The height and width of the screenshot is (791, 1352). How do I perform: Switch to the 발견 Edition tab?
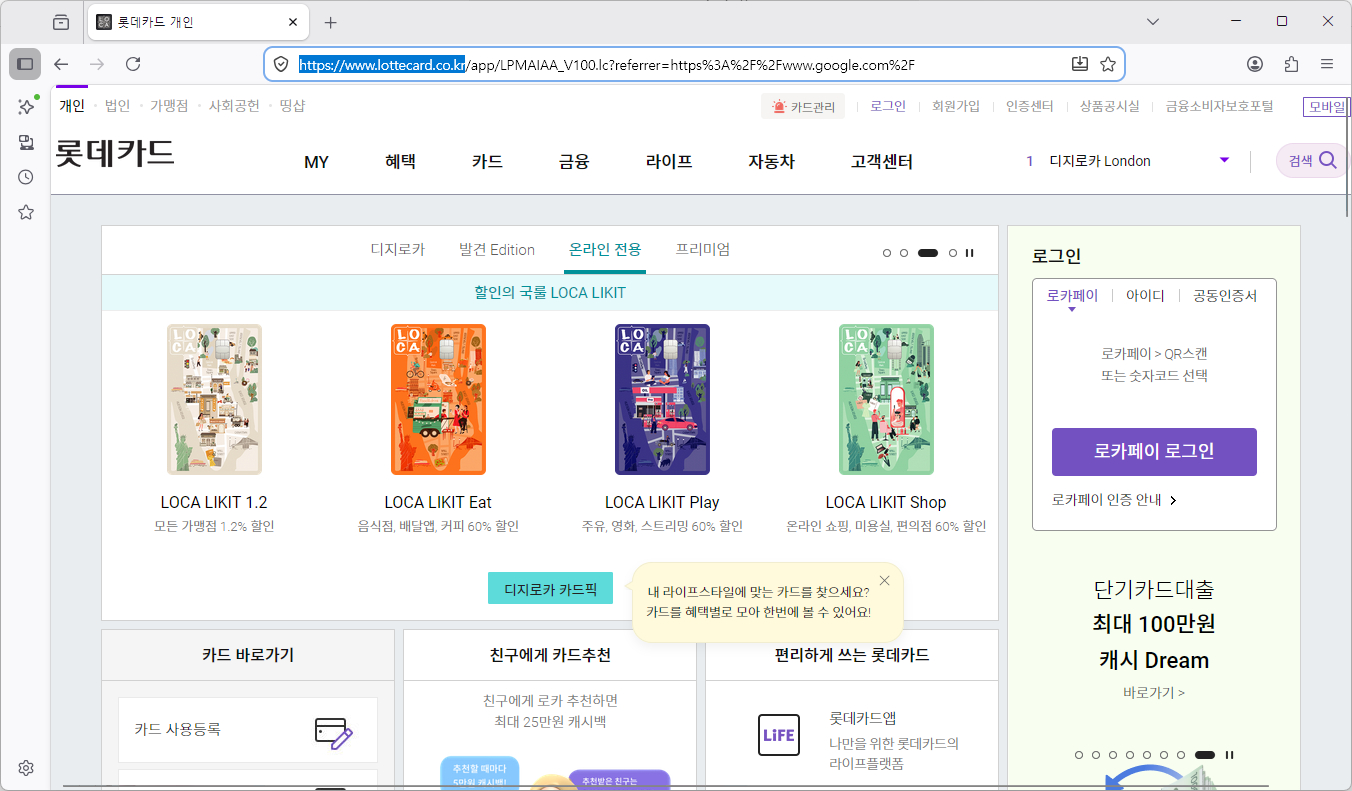[x=497, y=250]
